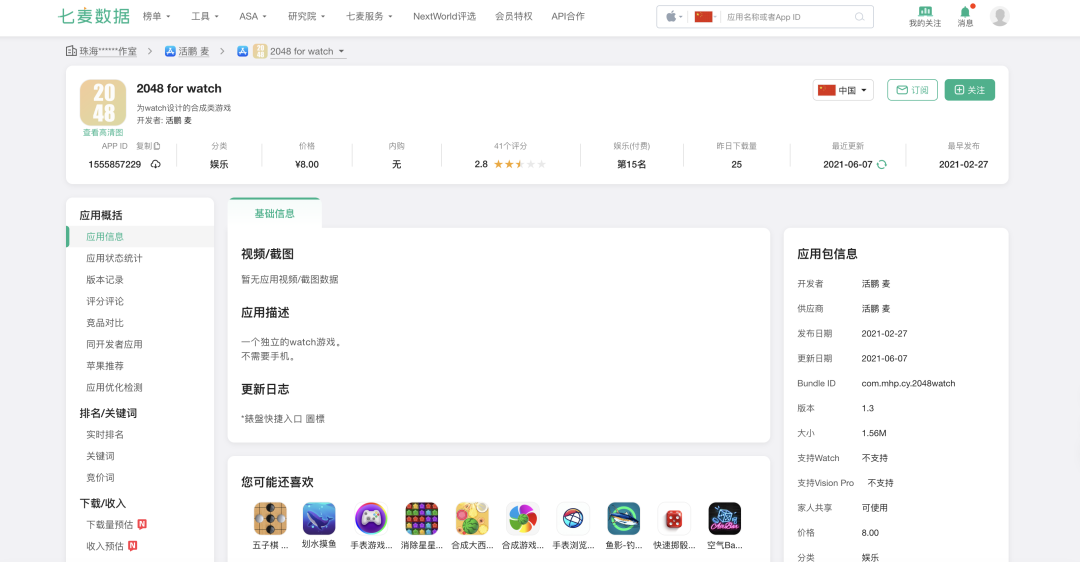Image resolution: width=1080 pixels, height=562 pixels.
Task: Select the 基础信息 tab
Action: point(274,214)
